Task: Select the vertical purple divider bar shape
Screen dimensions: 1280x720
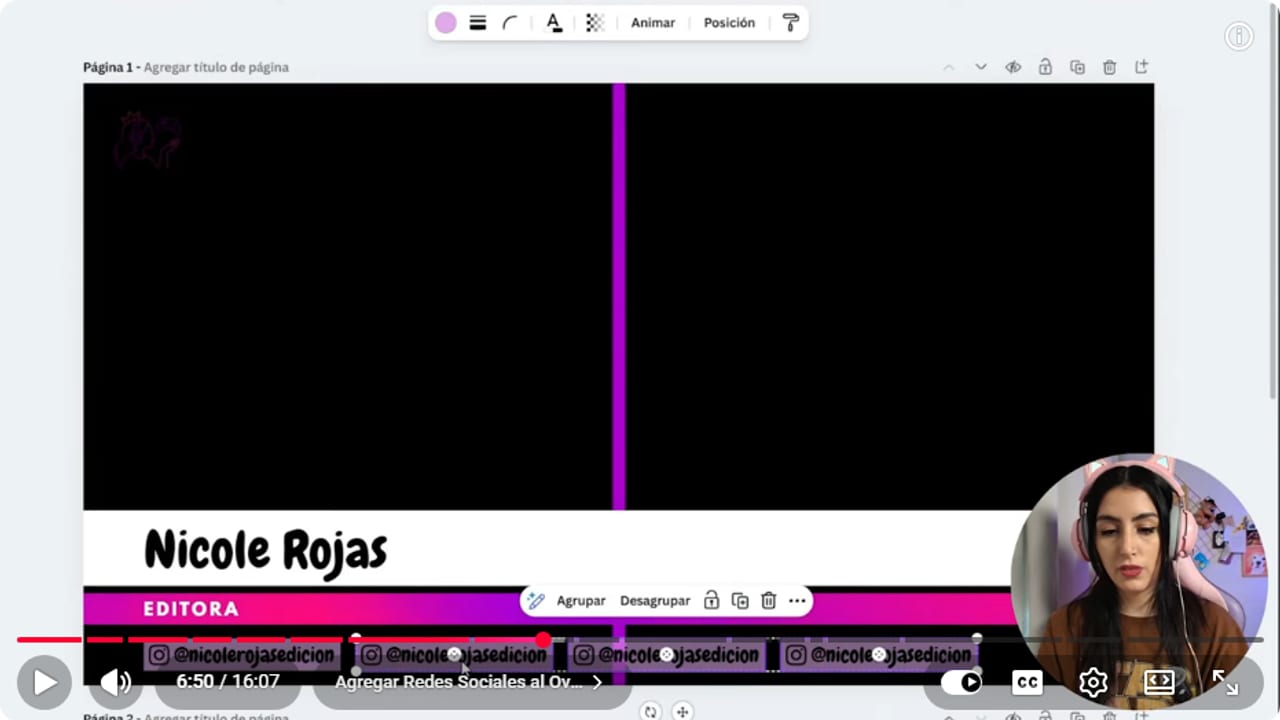Action: pyautogui.click(x=619, y=296)
